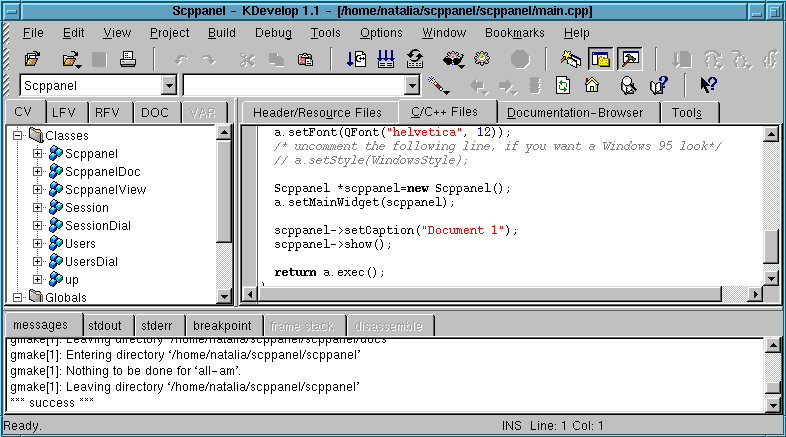Click the "*** success ***" message line
Viewport: 786px width, 437px height.
(52, 403)
